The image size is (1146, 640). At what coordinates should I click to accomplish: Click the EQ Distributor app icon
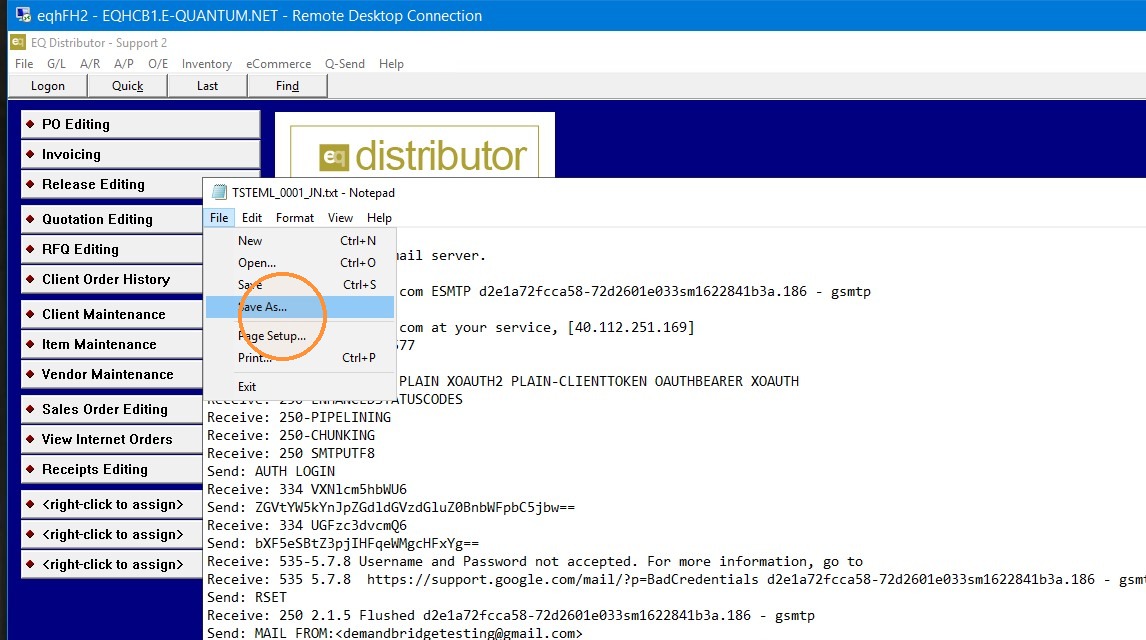click(x=18, y=42)
